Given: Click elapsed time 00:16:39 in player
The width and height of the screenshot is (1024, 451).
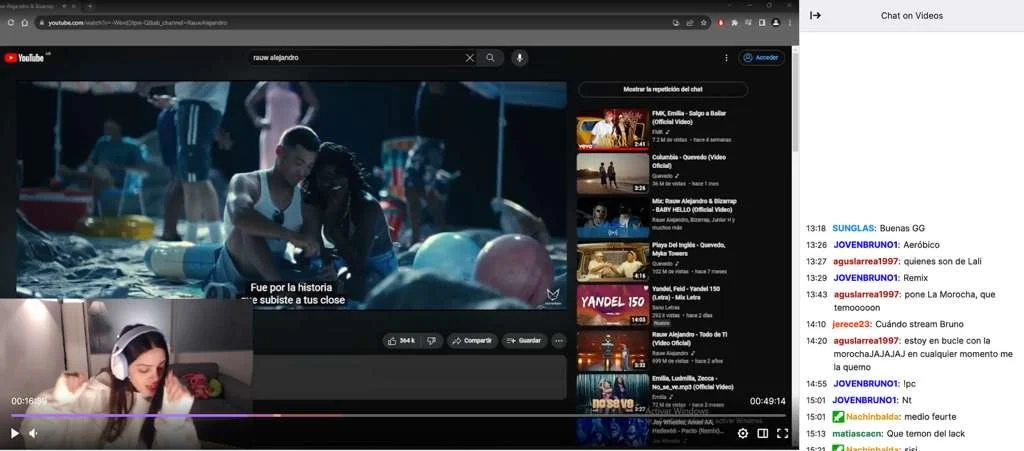Looking at the screenshot, I should click(29, 401).
